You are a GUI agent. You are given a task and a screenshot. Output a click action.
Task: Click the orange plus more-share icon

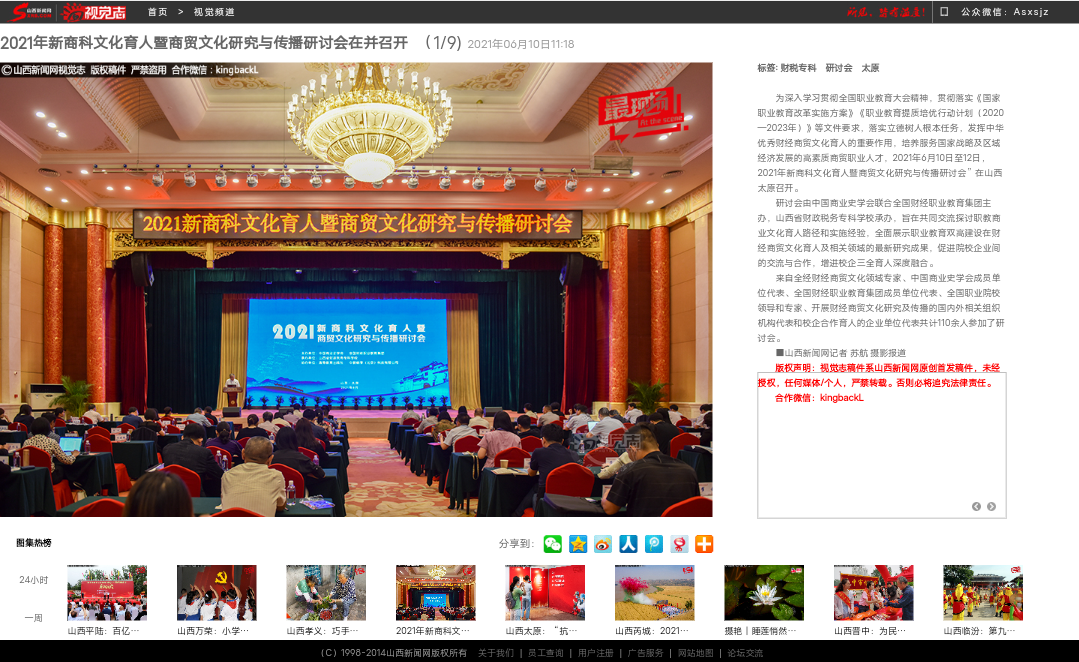point(704,544)
